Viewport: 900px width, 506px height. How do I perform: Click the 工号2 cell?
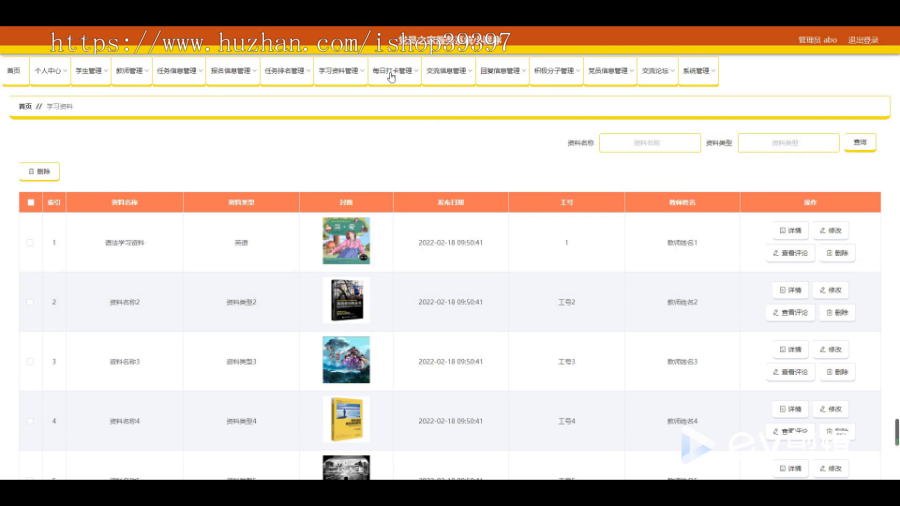pos(567,302)
